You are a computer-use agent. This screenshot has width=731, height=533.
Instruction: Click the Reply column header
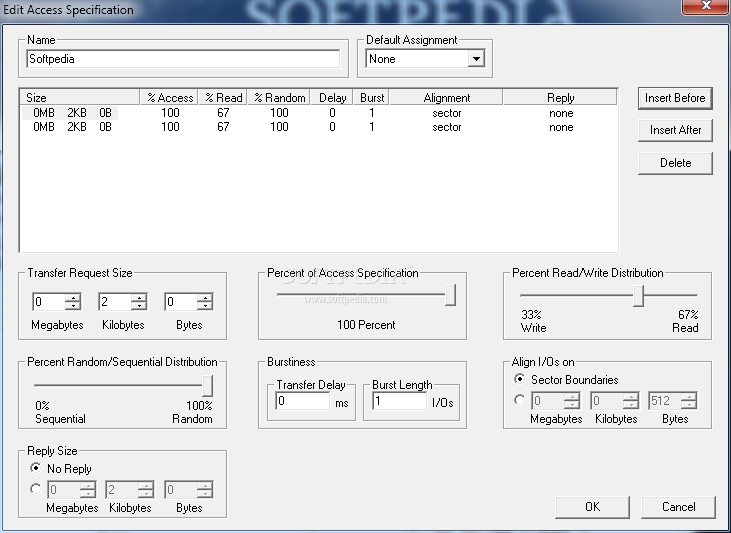[560, 97]
